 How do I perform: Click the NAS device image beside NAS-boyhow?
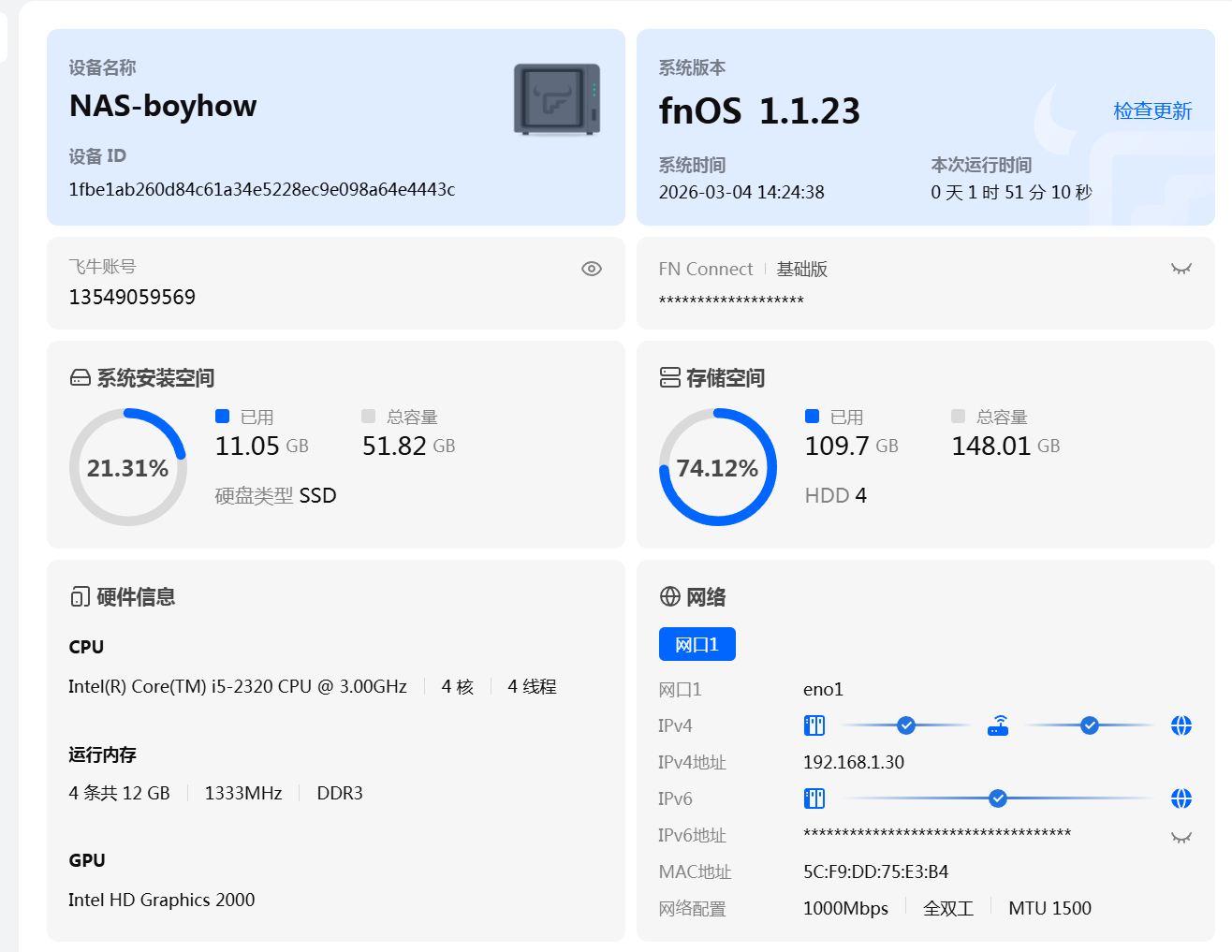pos(557,99)
